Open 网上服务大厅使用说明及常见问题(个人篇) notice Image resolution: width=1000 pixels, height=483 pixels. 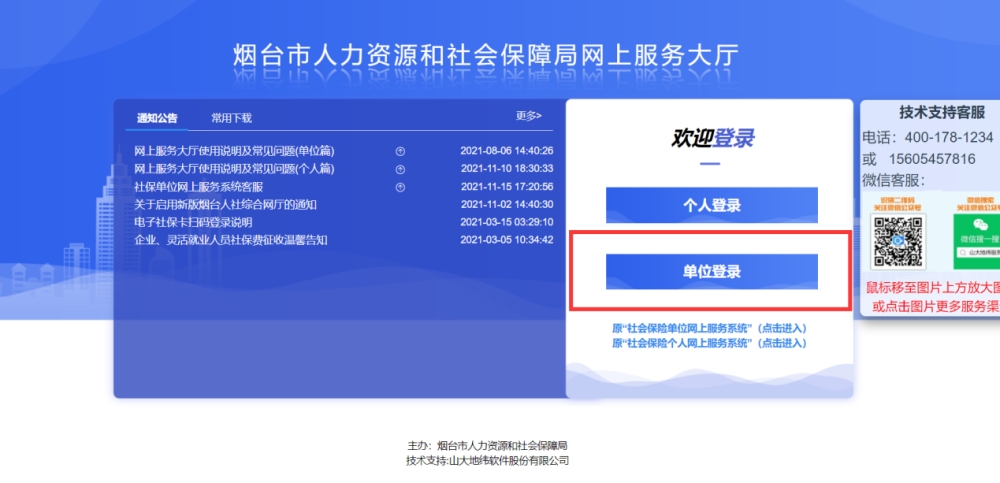(234, 169)
